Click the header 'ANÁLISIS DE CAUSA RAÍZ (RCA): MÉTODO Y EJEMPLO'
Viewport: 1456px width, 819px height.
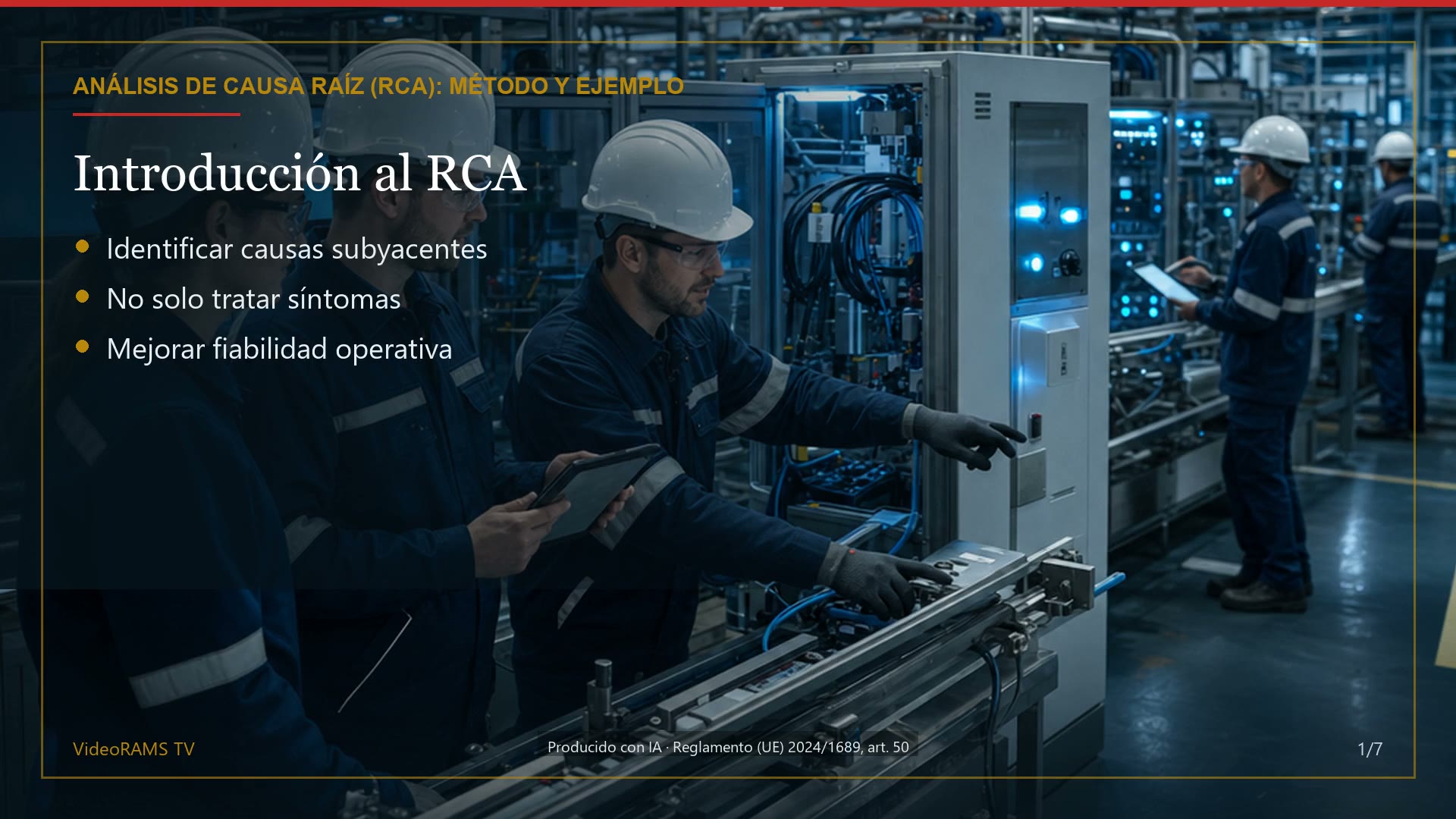click(378, 86)
